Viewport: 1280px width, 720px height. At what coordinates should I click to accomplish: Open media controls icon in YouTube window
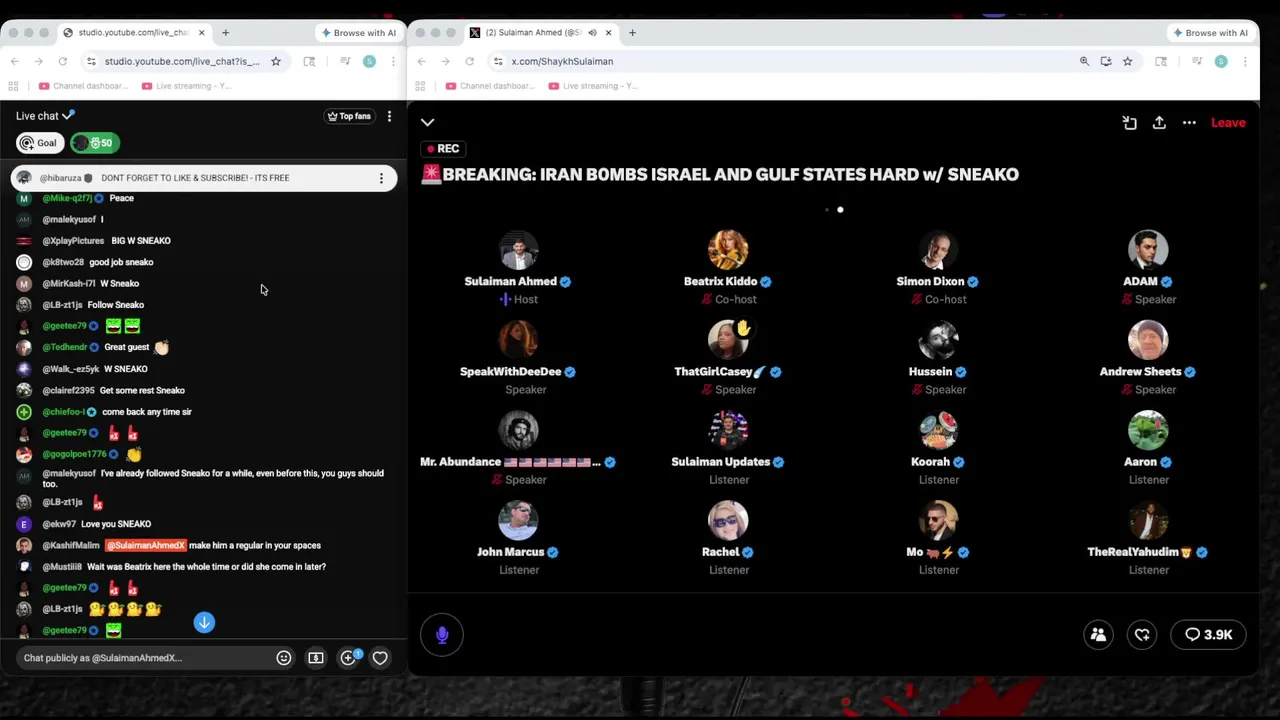(x=345, y=62)
